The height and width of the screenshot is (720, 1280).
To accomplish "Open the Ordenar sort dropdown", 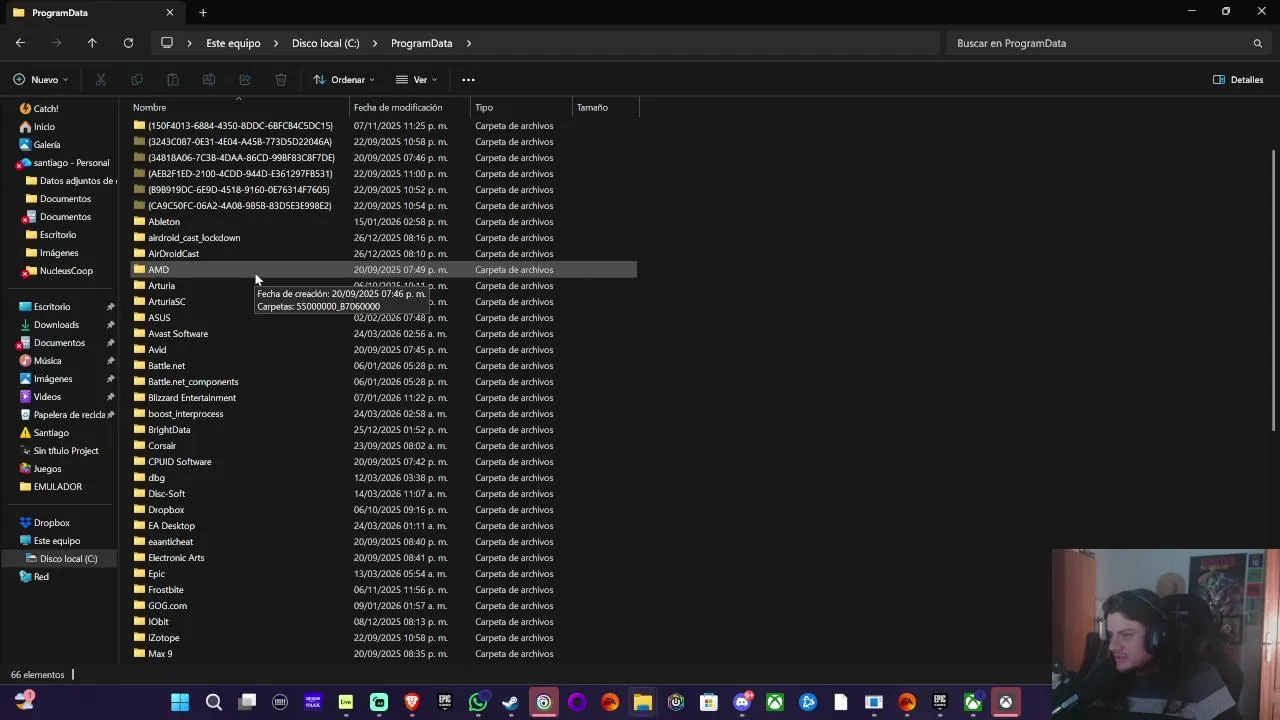I will tap(344, 80).
